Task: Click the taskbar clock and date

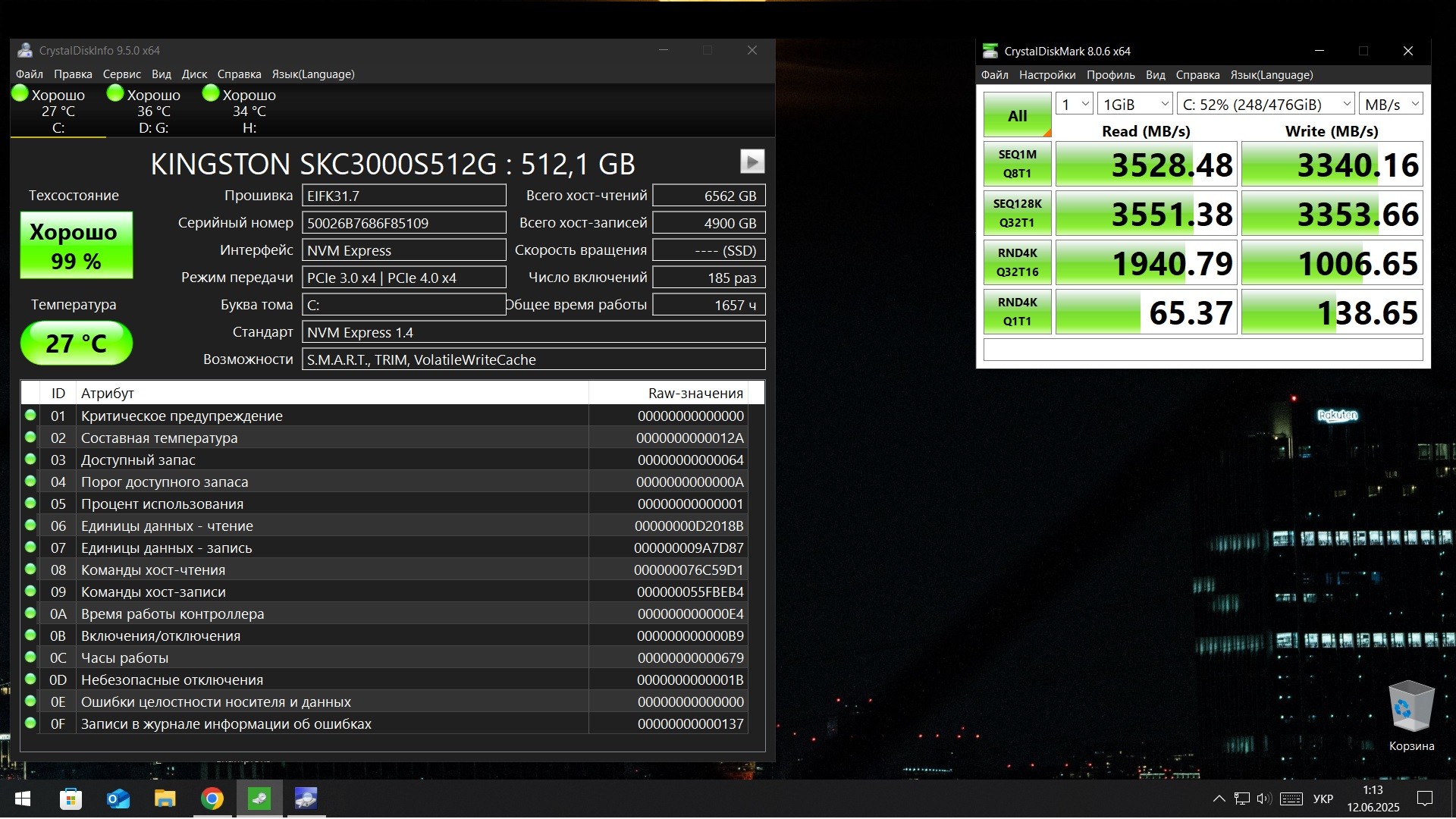Action: click(x=1373, y=799)
